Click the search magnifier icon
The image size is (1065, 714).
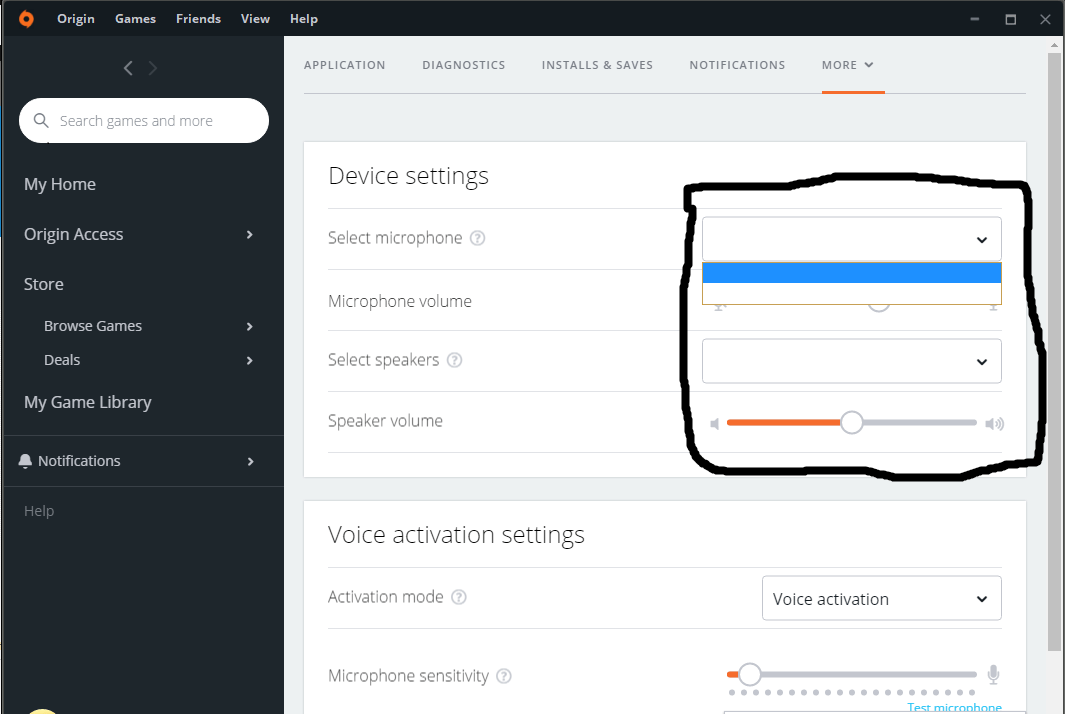[40, 120]
